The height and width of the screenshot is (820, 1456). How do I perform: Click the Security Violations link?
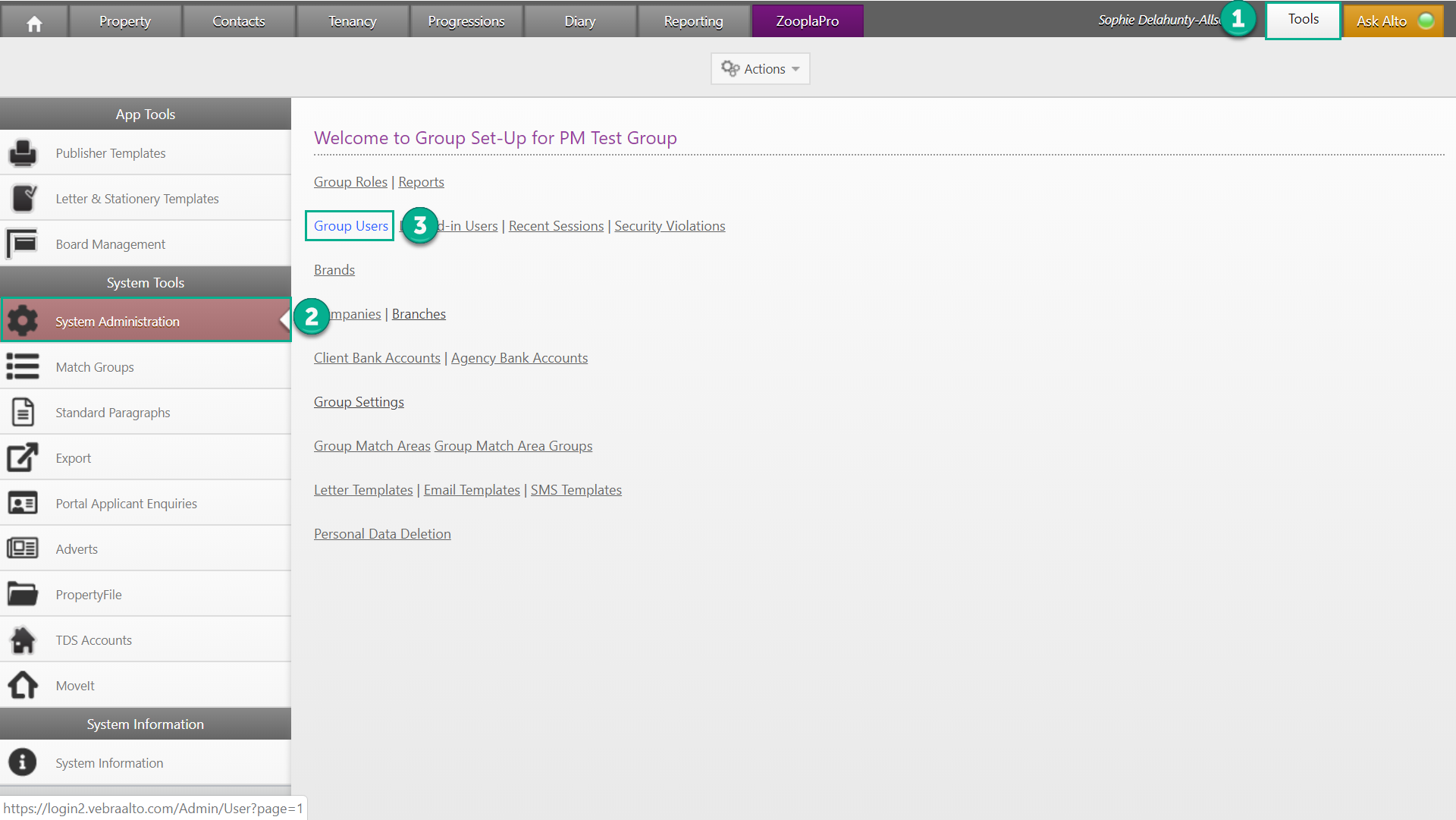pyautogui.click(x=670, y=226)
